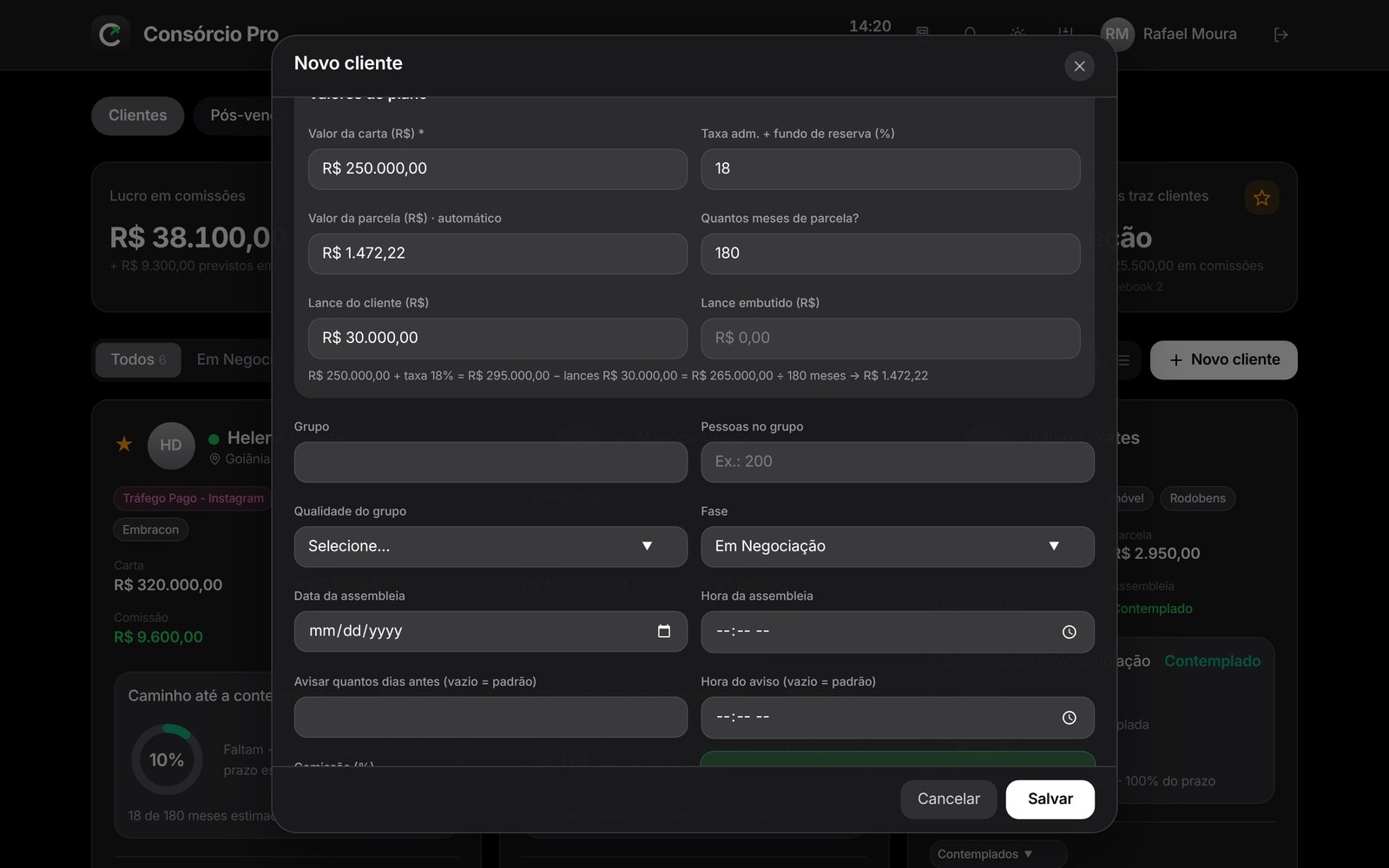This screenshot has height=868, width=1389.
Task: Click the Embracon tag
Action: [x=150, y=529]
